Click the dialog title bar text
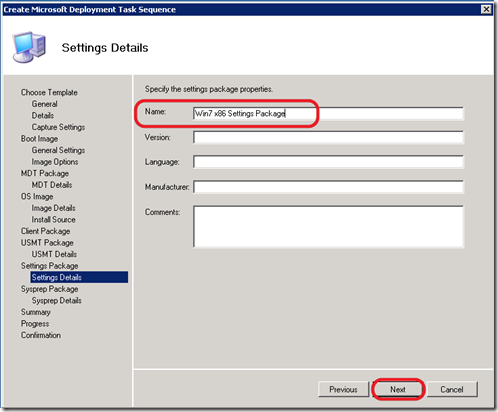This screenshot has height=412, width=498. coord(89,9)
